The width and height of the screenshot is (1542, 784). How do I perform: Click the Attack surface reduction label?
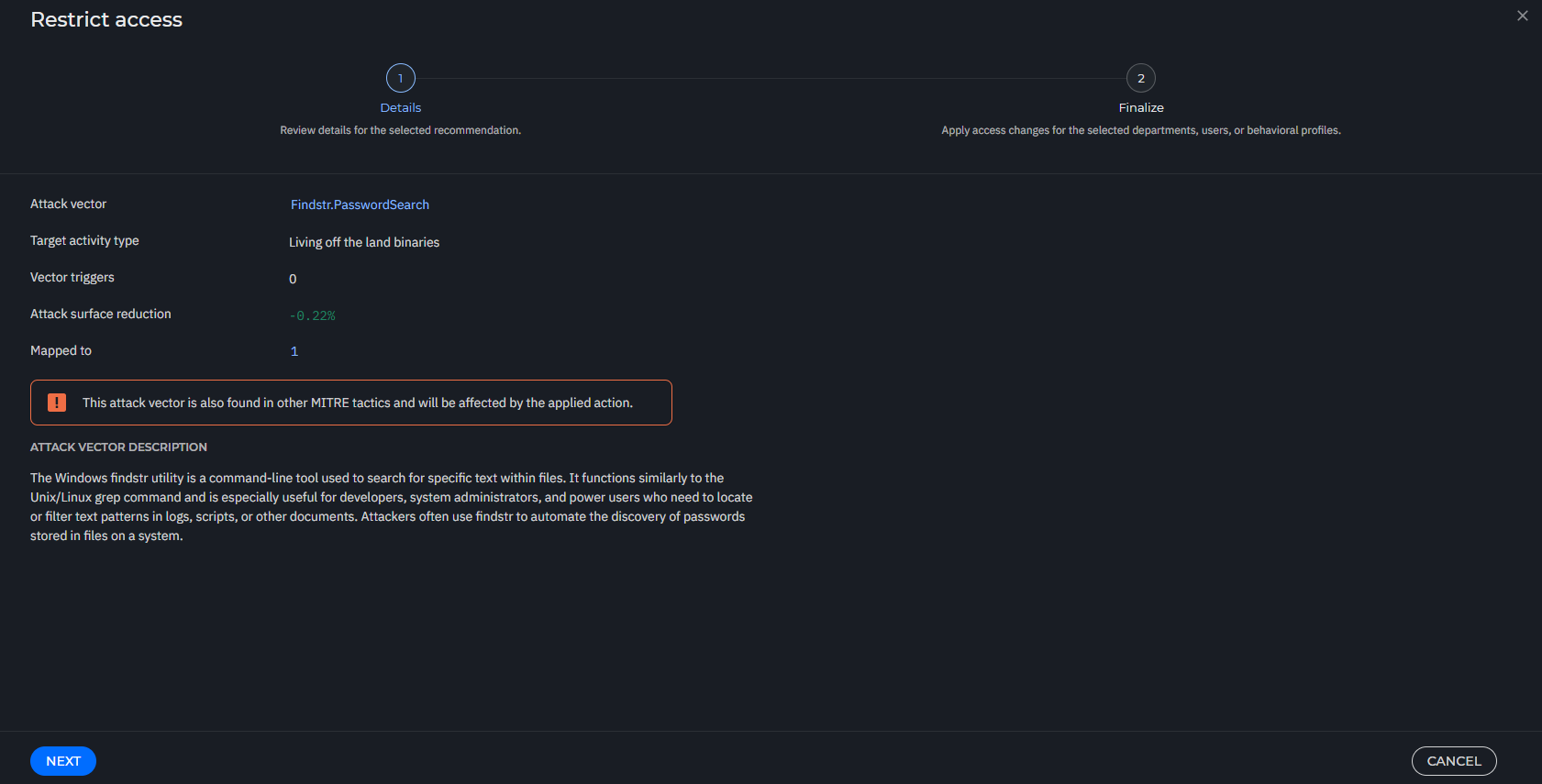[101, 314]
